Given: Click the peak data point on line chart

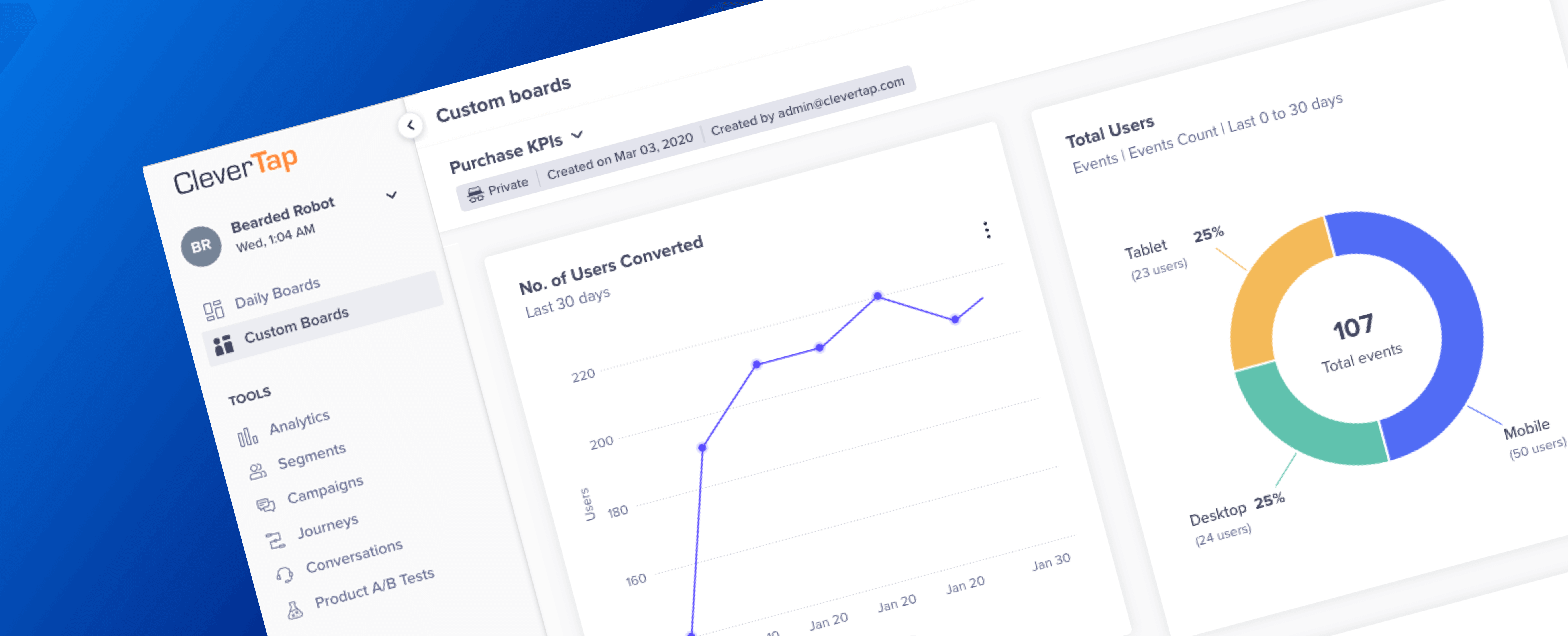Looking at the screenshot, I should click(877, 296).
